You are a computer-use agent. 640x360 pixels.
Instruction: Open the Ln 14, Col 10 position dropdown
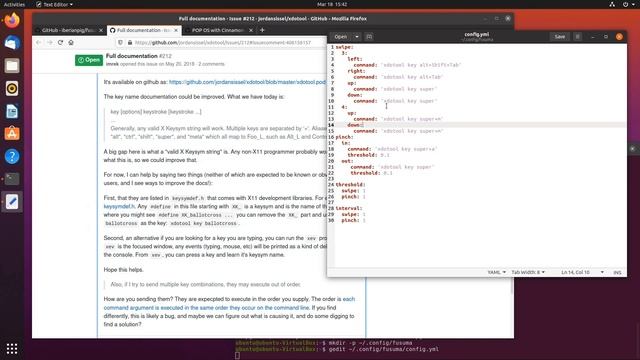click(x=582, y=272)
